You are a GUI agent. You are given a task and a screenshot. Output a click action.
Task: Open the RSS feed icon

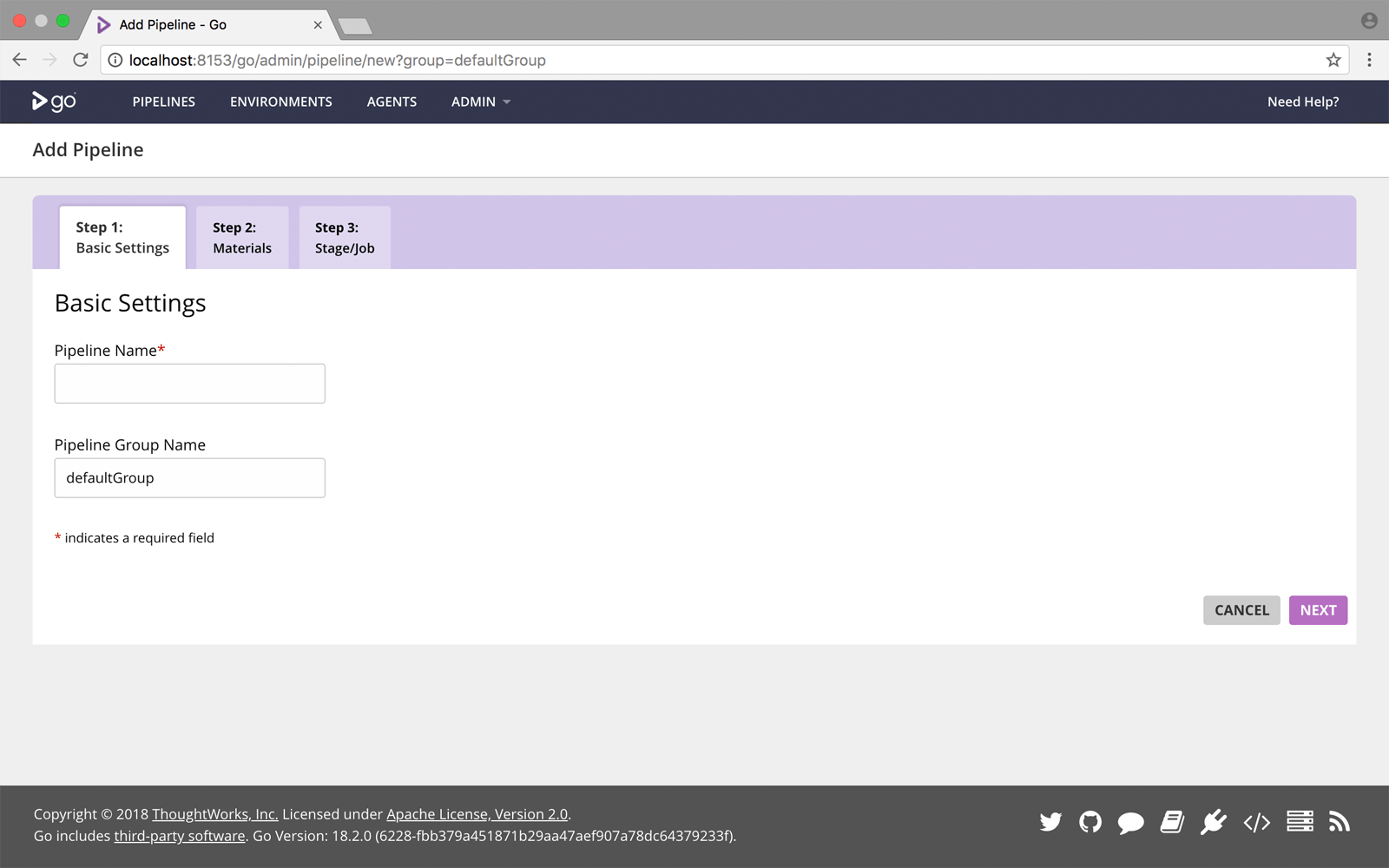coord(1340,821)
